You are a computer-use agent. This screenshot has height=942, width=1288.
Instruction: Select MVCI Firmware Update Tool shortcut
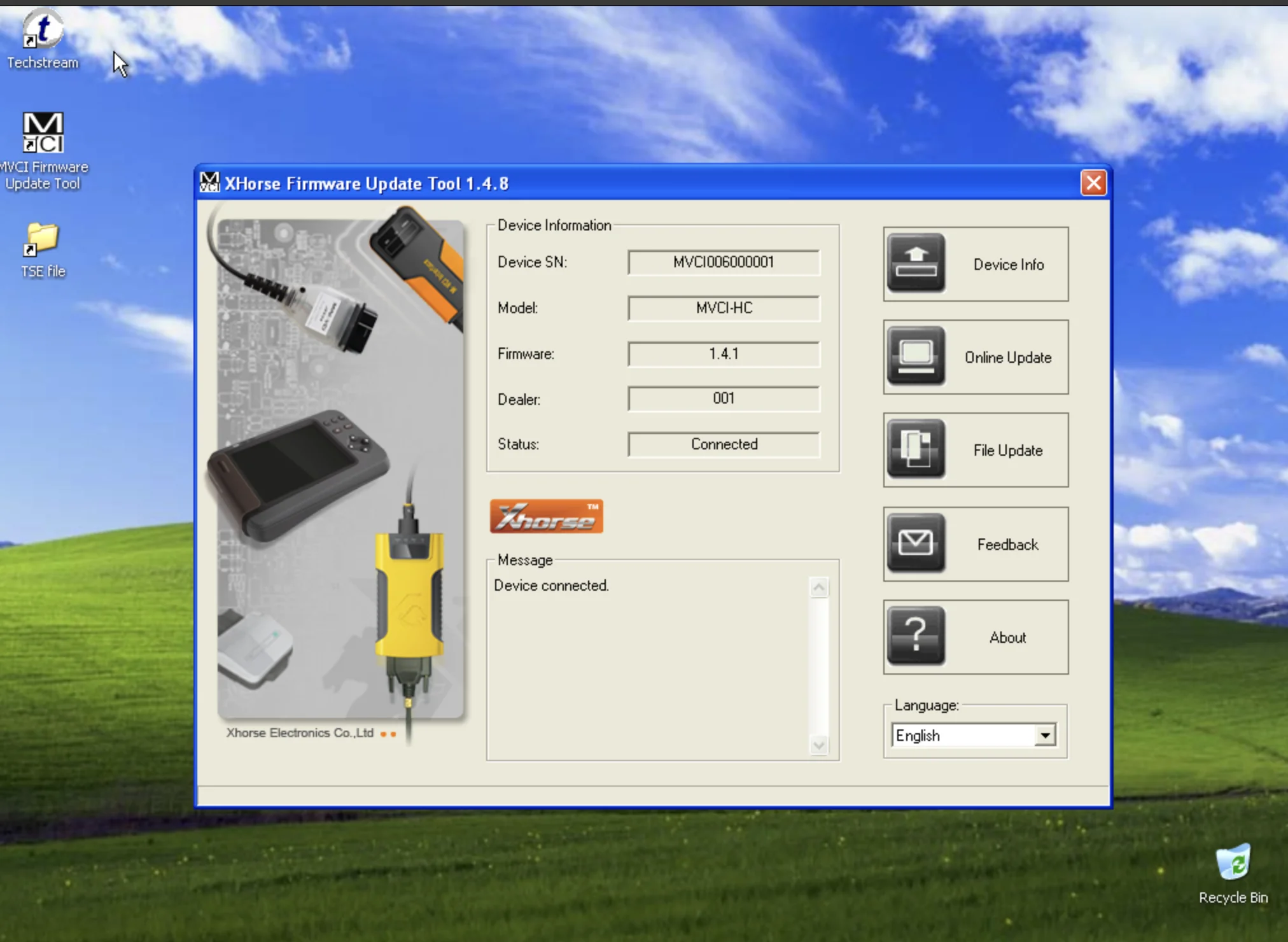click(43, 134)
